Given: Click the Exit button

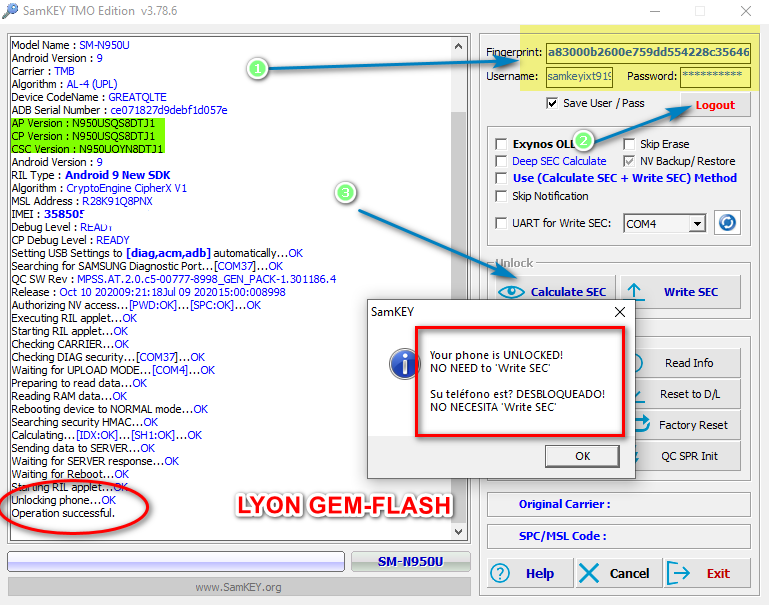Looking at the screenshot, I should 707,573.
